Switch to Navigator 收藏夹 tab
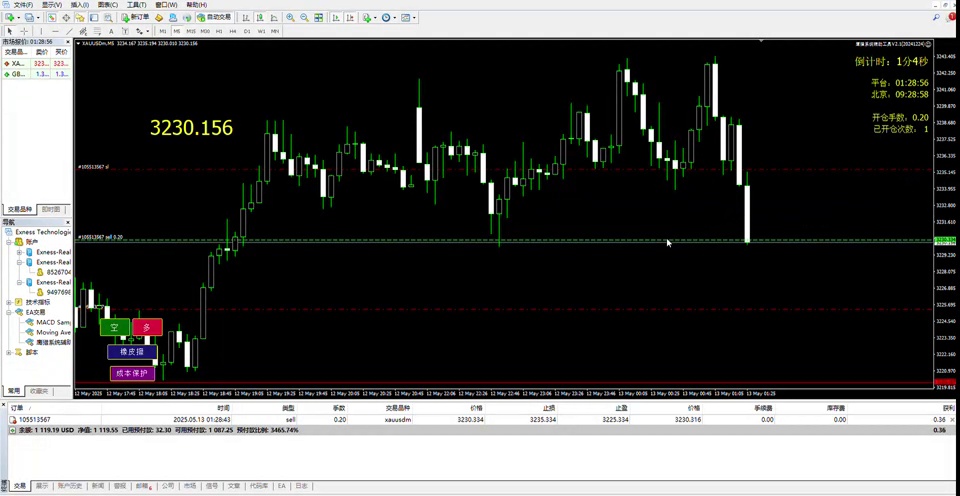 40,391
